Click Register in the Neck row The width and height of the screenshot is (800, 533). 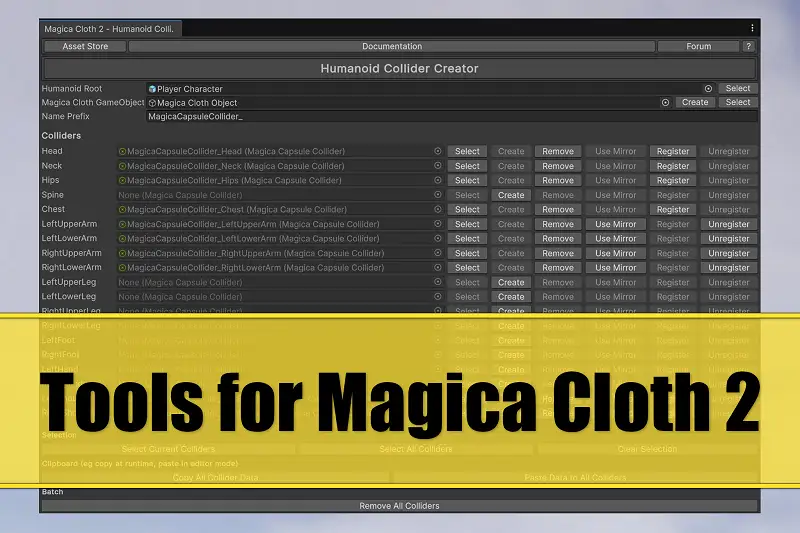point(672,166)
